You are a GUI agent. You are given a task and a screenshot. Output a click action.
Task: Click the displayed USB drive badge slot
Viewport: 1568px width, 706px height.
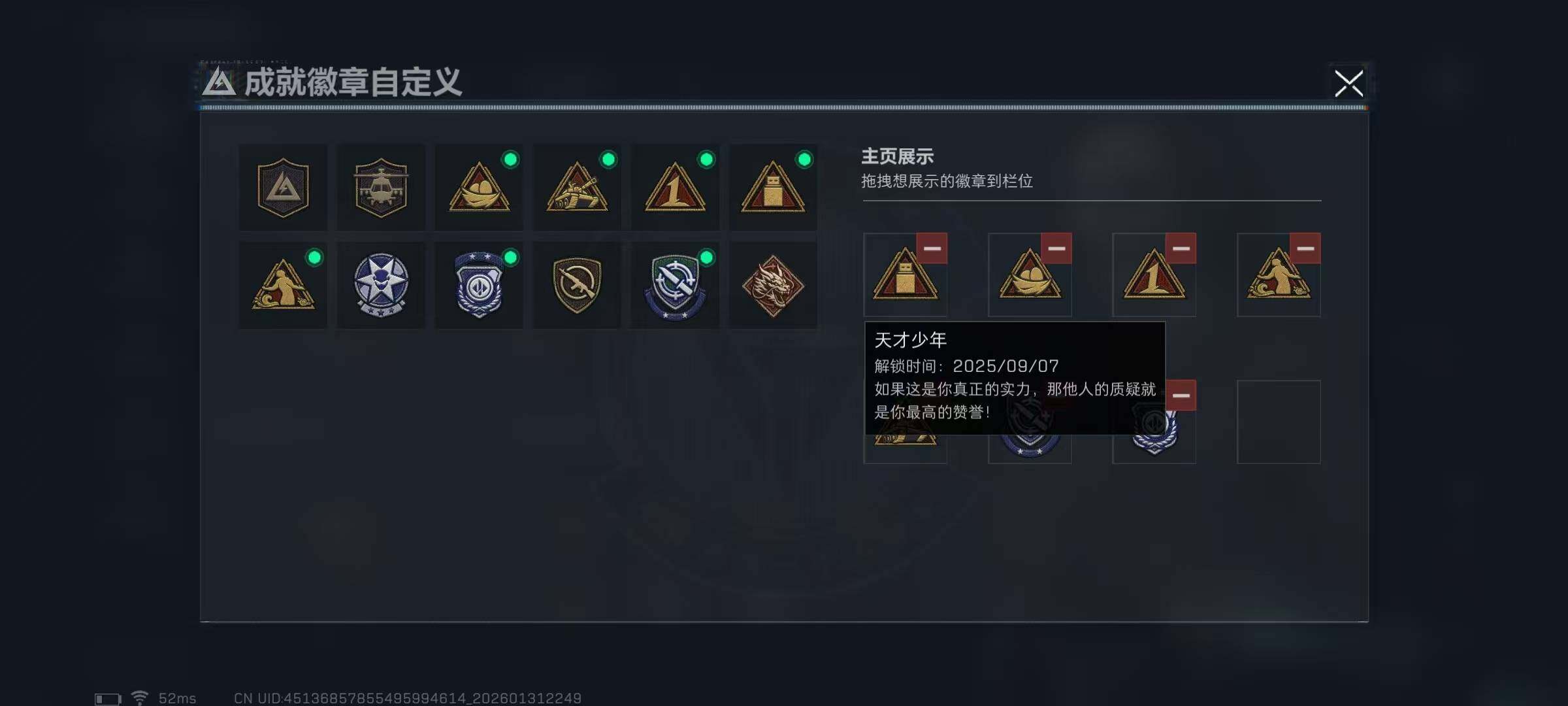pos(905,276)
